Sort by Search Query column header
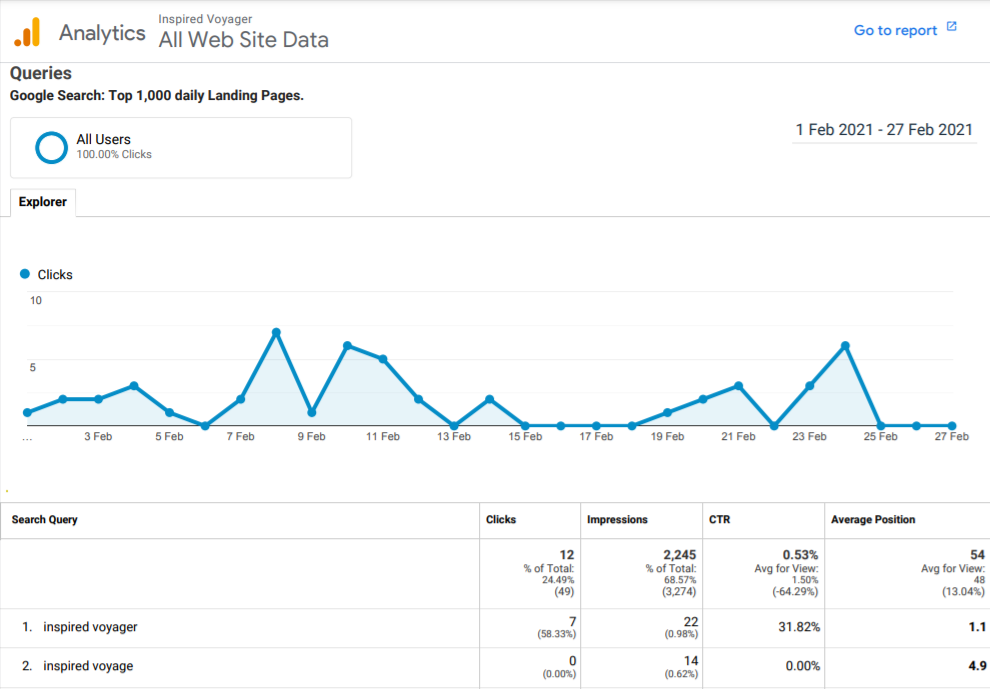This screenshot has width=990, height=689. (44, 519)
